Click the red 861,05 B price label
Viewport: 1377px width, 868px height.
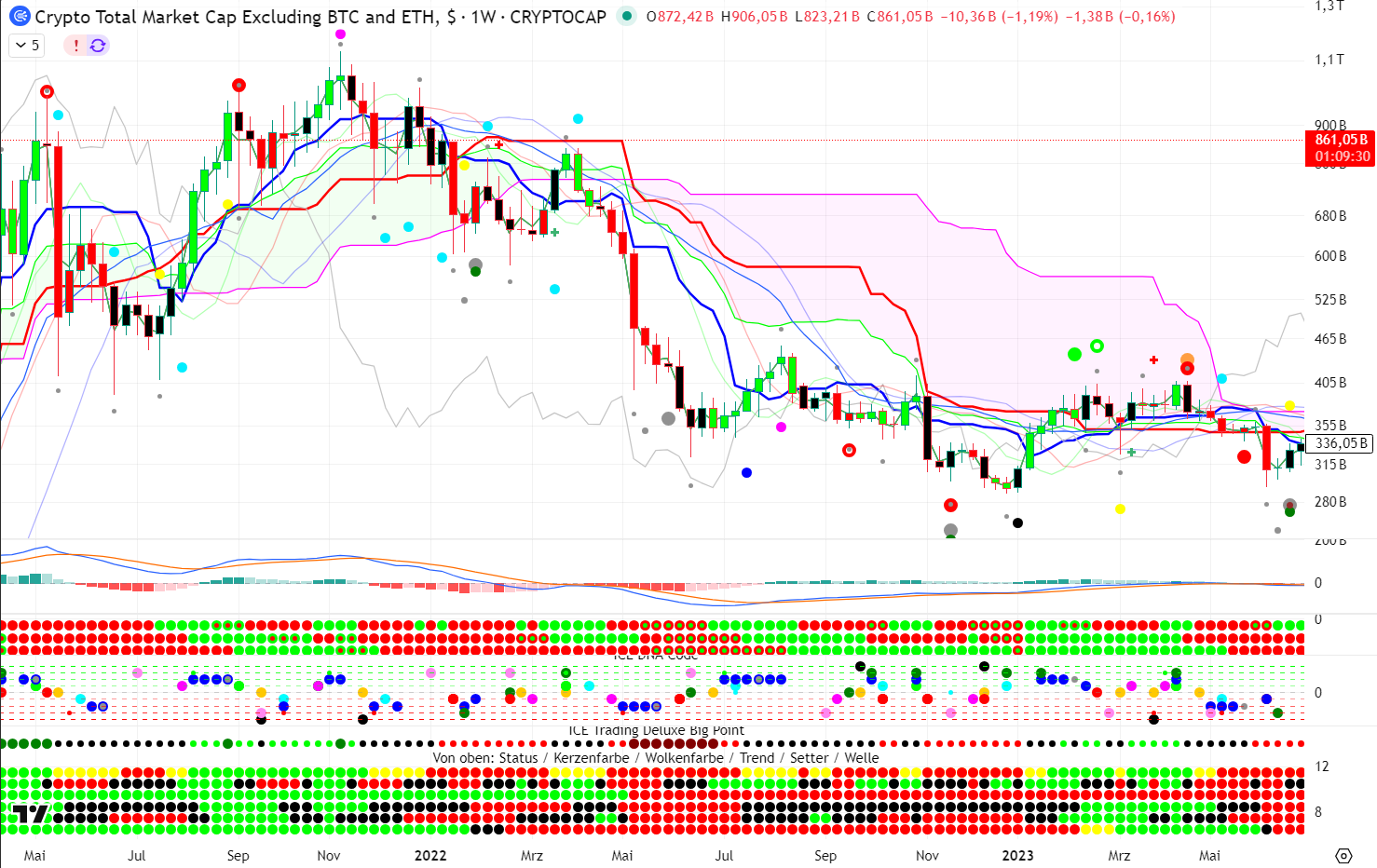point(1341,140)
